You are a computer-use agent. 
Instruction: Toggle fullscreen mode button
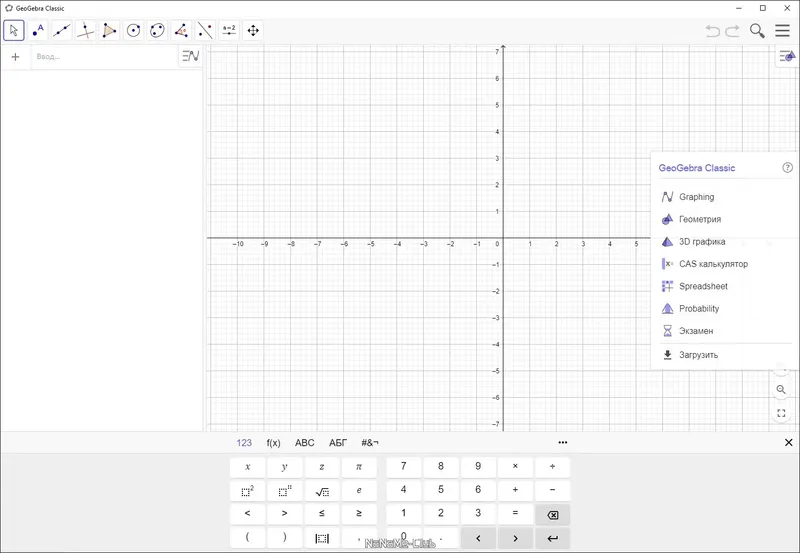tap(781, 413)
